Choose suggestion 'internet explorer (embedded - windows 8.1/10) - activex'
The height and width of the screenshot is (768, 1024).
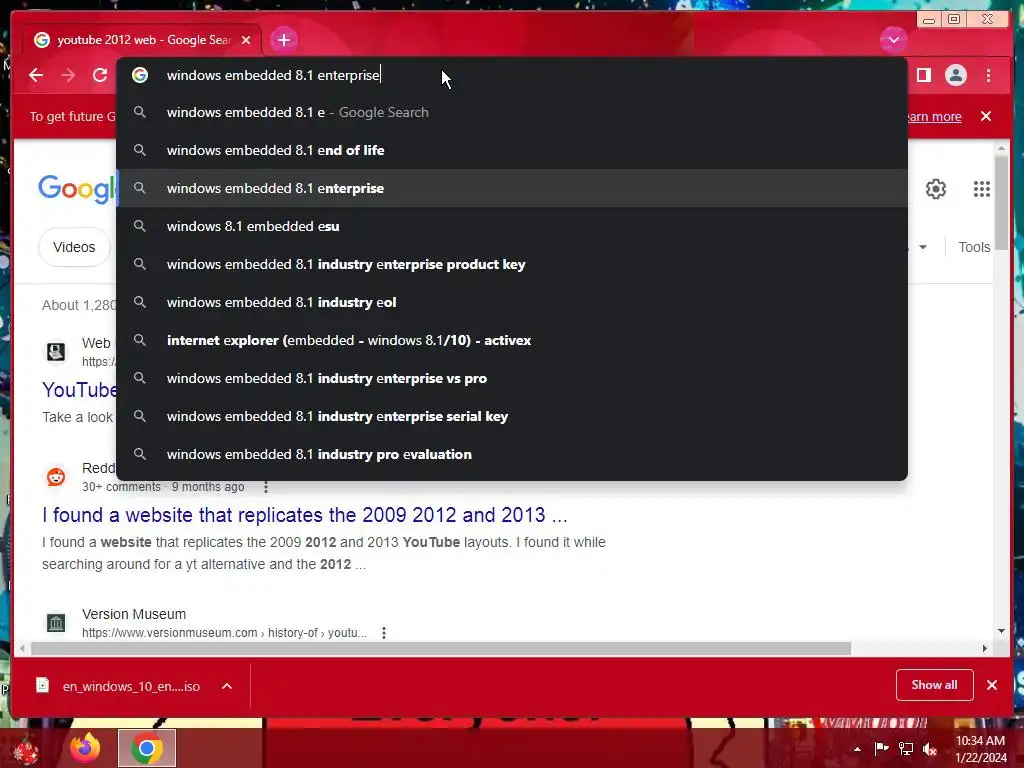pyautogui.click(x=512, y=340)
